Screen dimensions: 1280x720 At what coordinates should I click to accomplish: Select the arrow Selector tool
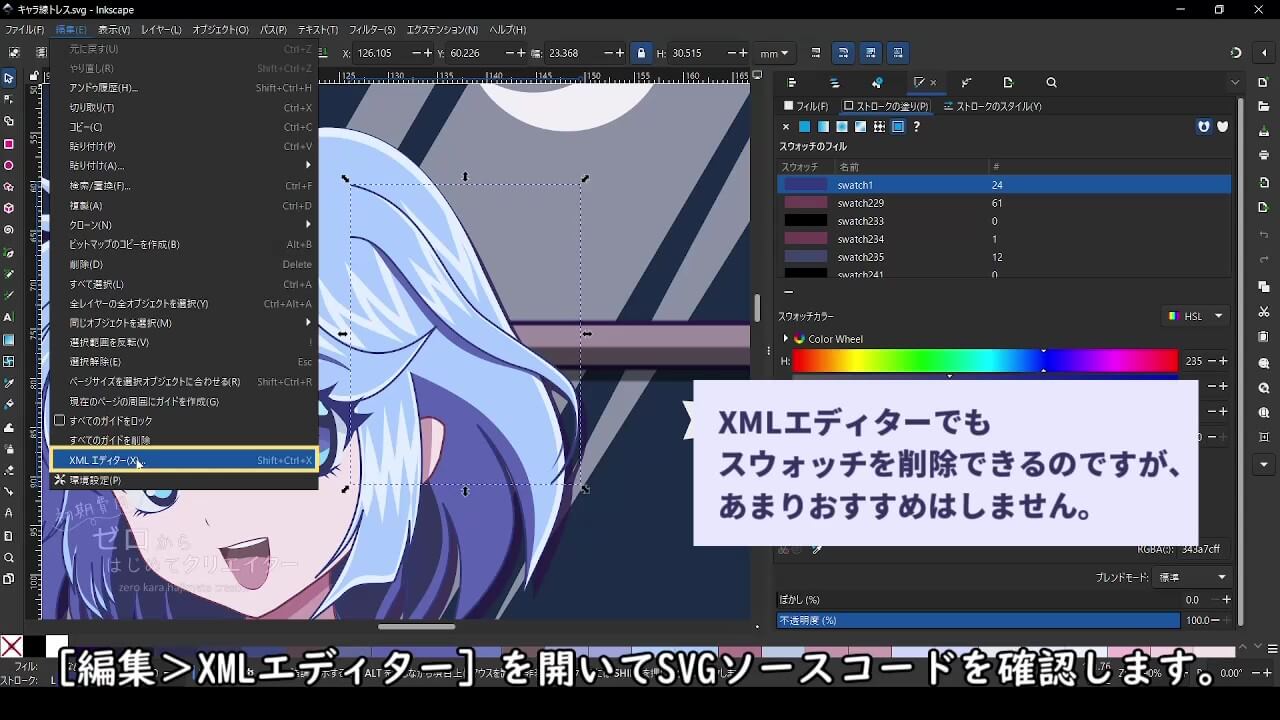[9, 78]
